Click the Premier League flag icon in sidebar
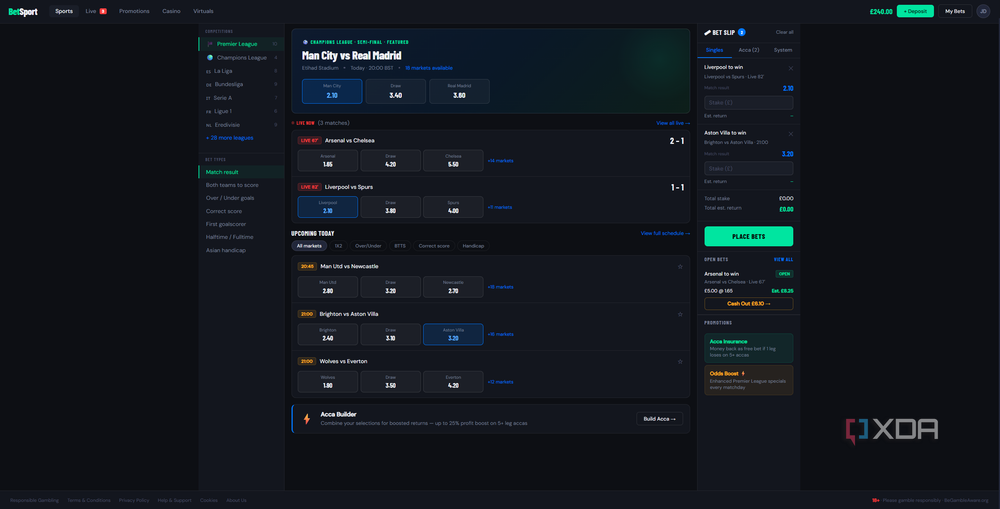The image size is (1000, 509). click(x=210, y=44)
